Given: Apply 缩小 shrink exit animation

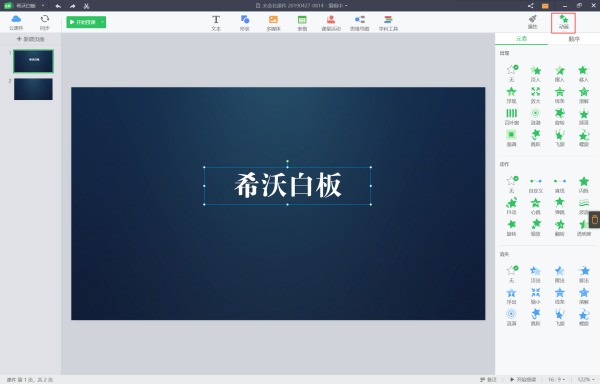Looking at the screenshot, I should pos(535,296).
